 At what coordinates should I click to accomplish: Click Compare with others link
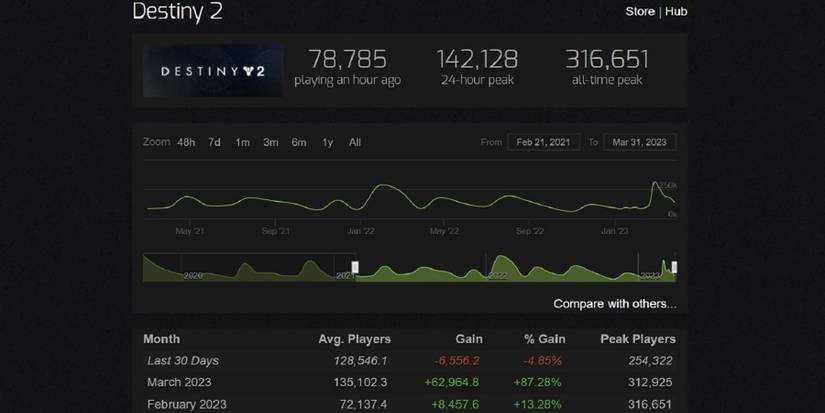click(615, 304)
